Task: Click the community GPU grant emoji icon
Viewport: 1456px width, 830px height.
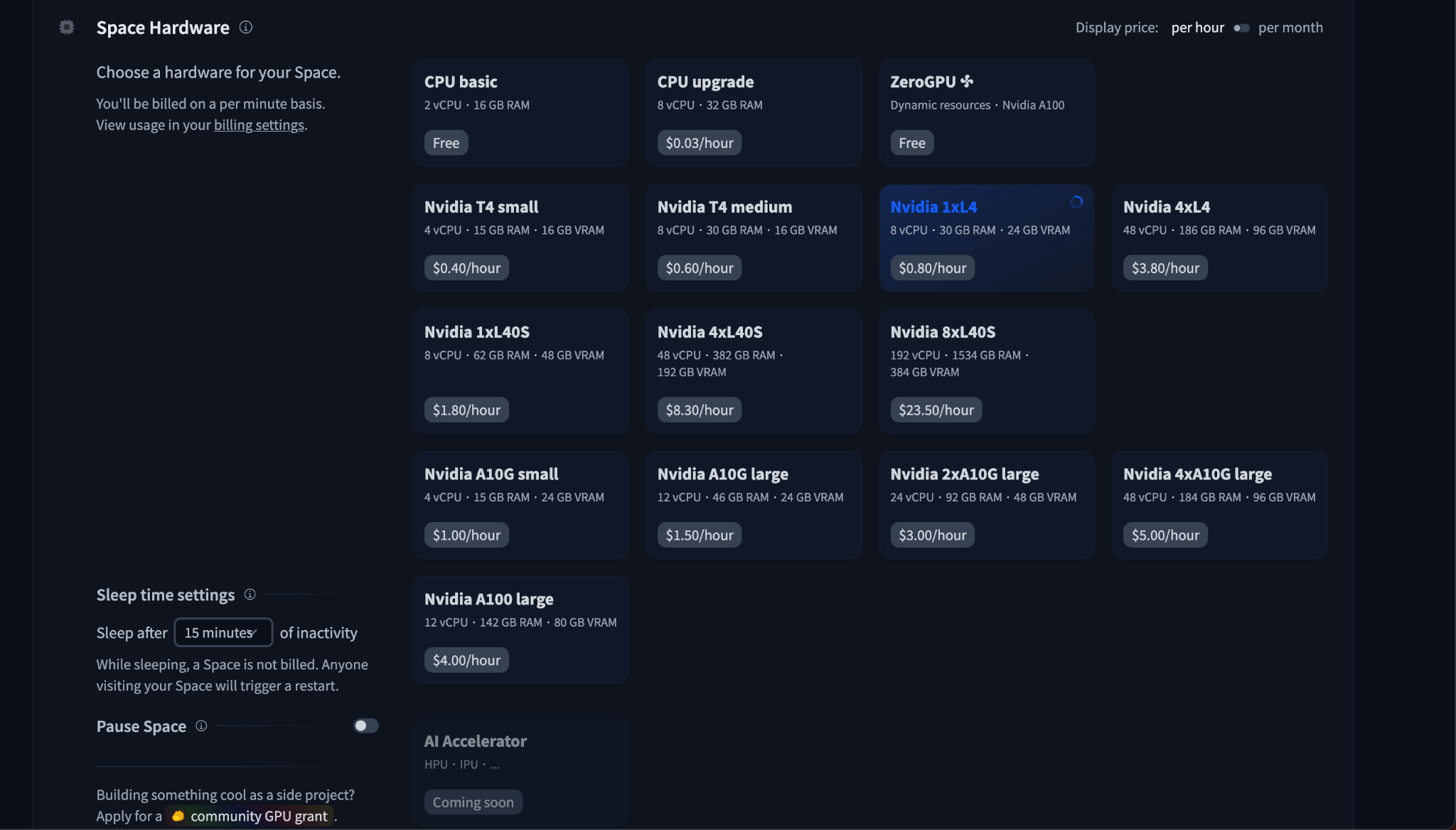Action: tap(178, 816)
